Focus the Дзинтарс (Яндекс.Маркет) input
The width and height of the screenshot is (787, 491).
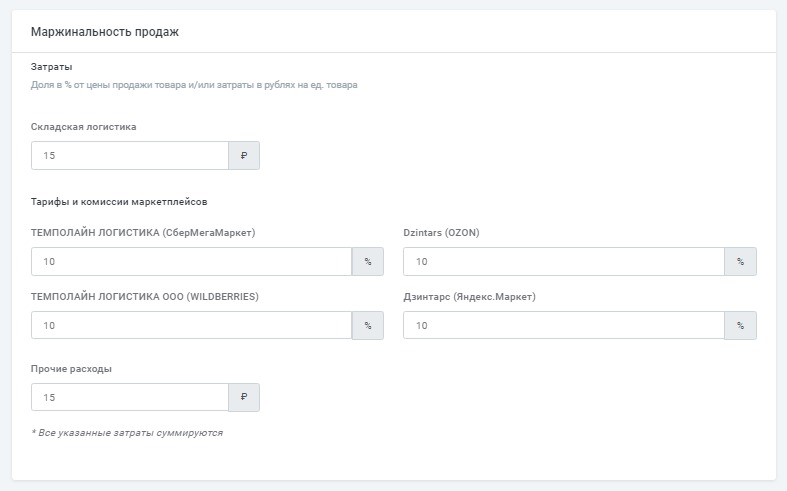(563, 326)
